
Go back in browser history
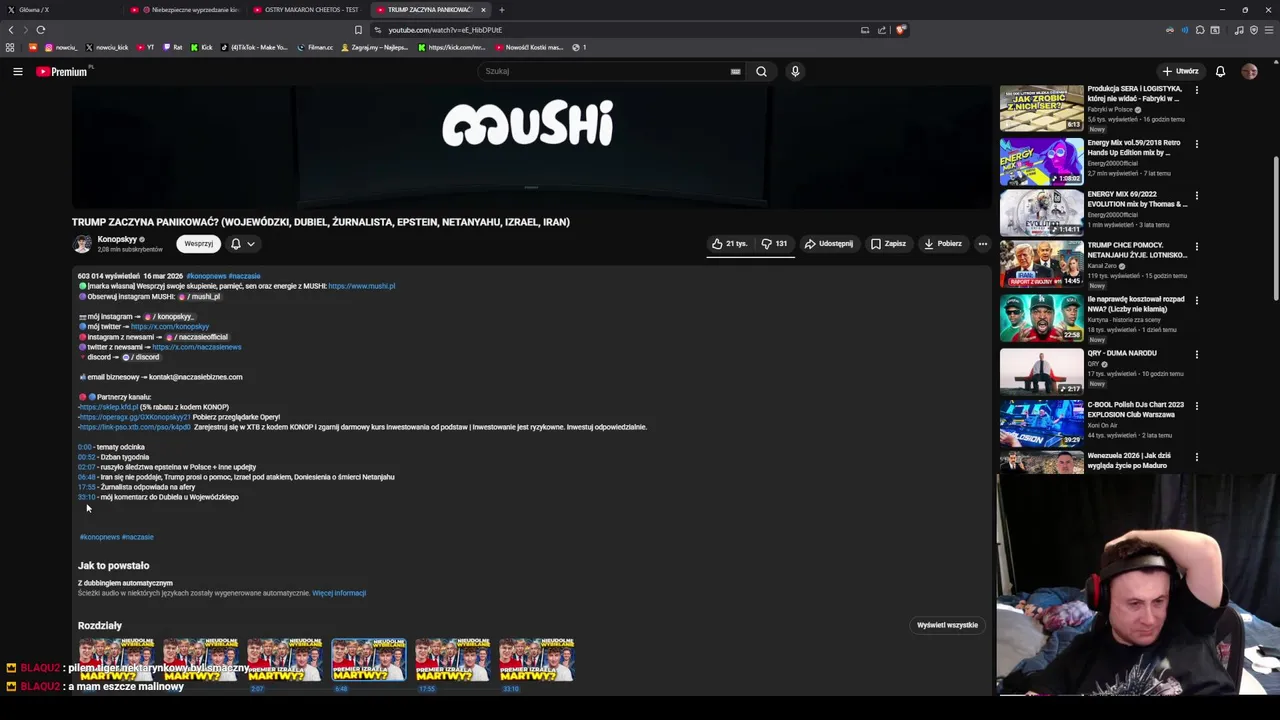pos(11,30)
